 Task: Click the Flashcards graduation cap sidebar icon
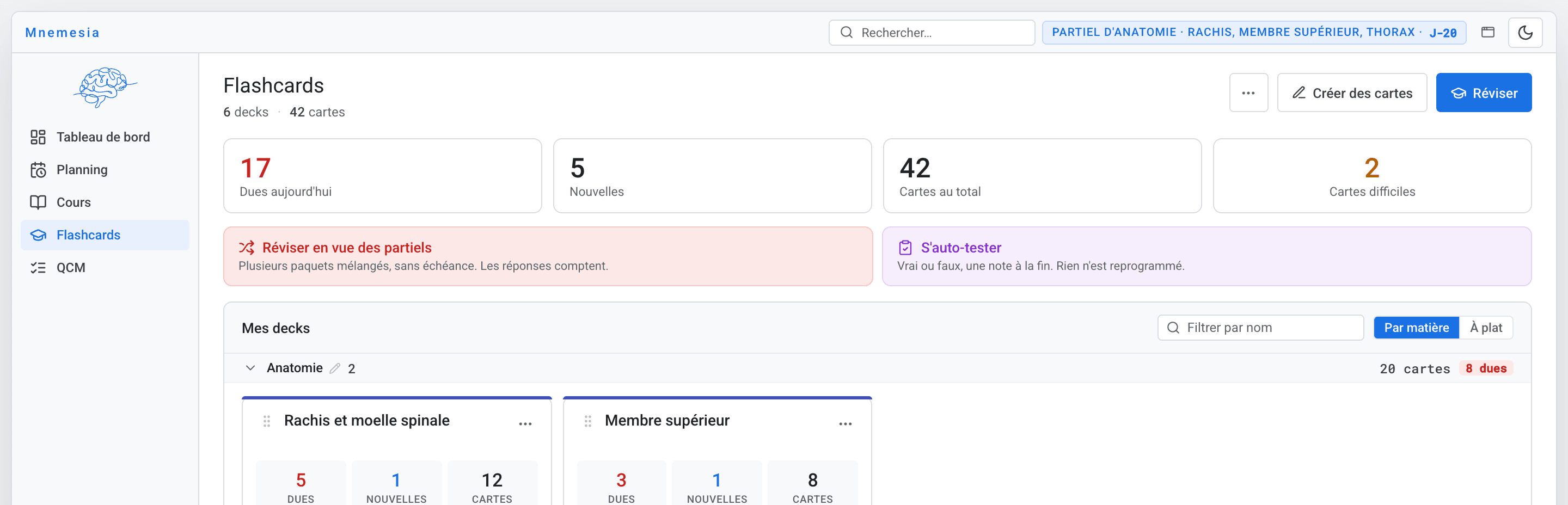(38, 235)
